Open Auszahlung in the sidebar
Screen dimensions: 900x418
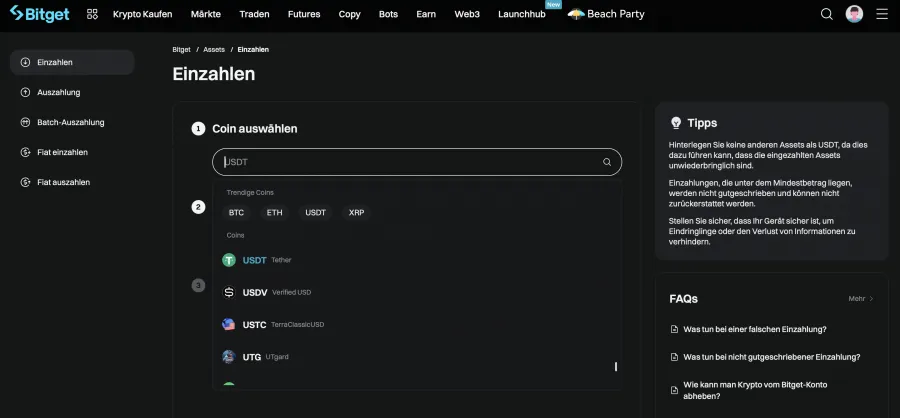[x=58, y=92]
